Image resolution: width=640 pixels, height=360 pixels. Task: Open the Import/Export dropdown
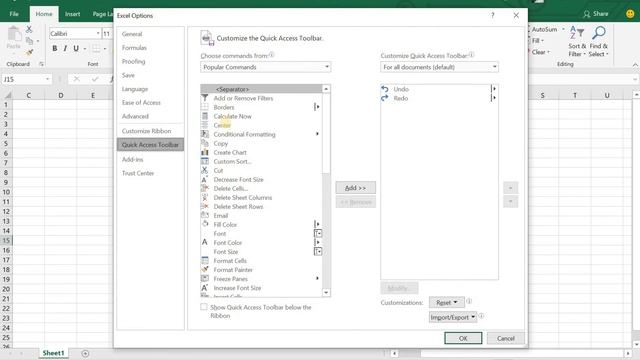coord(453,317)
